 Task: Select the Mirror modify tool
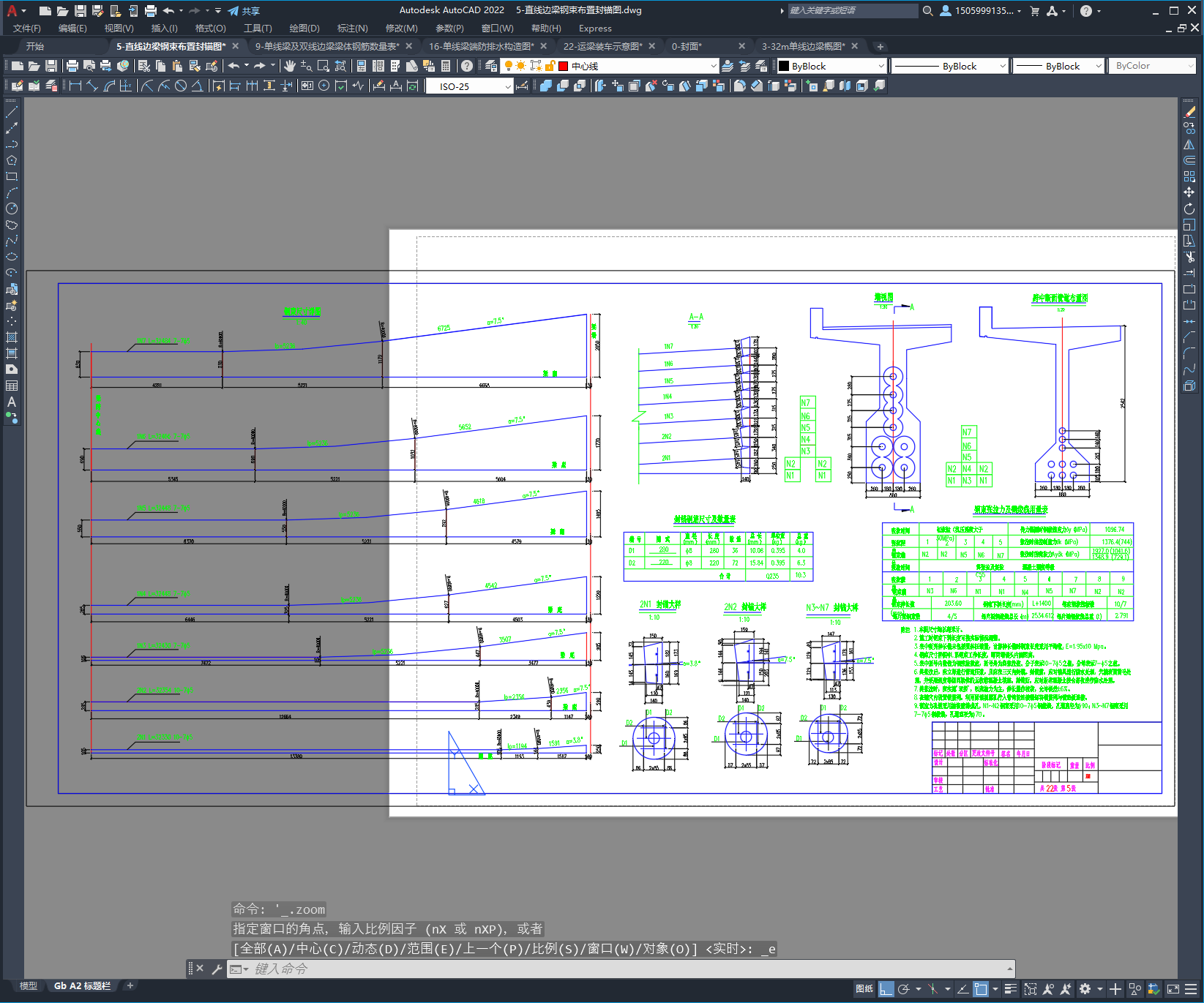(x=1189, y=144)
